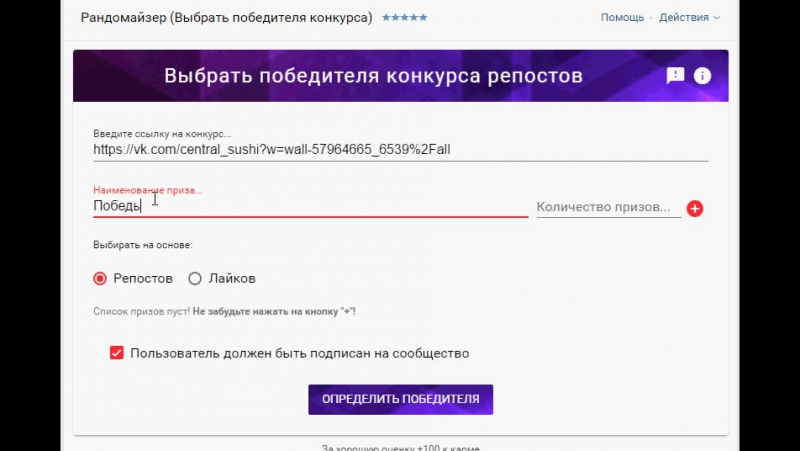This screenshot has height=451, width=800.
Task: Click the «Наименование приза» text field
Action: click(310, 205)
